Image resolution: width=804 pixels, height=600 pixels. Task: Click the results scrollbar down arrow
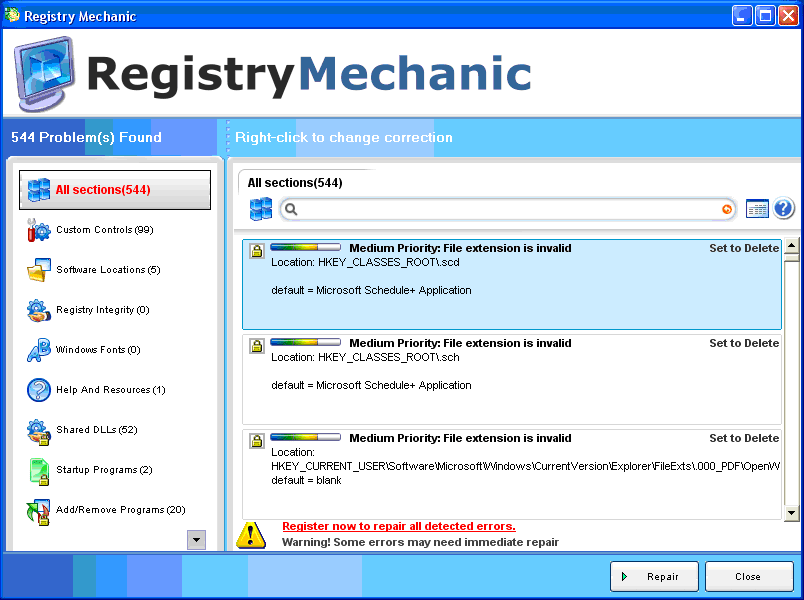(791, 512)
